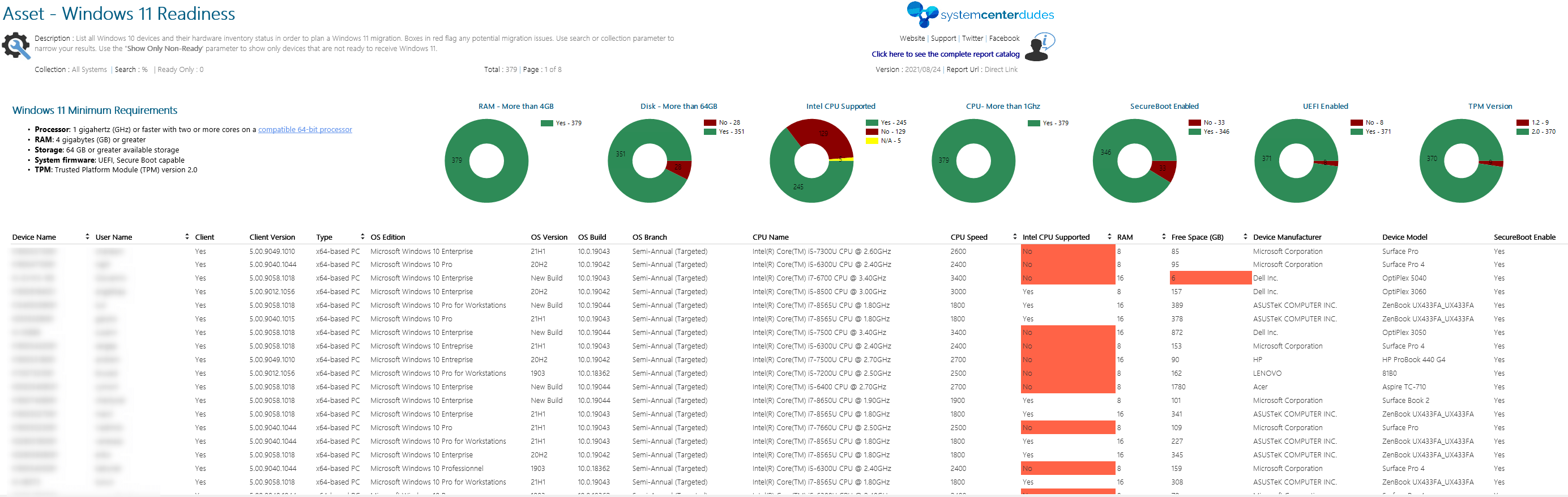Sort by Intel CPU Supported column arrows
Screen dimensions: 1568x497
coord(1110,236)
